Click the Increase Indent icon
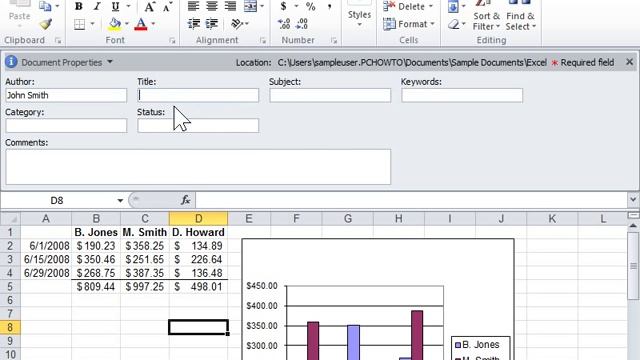Viewport: 640px width, 360px height. click(x=211, y=24)
